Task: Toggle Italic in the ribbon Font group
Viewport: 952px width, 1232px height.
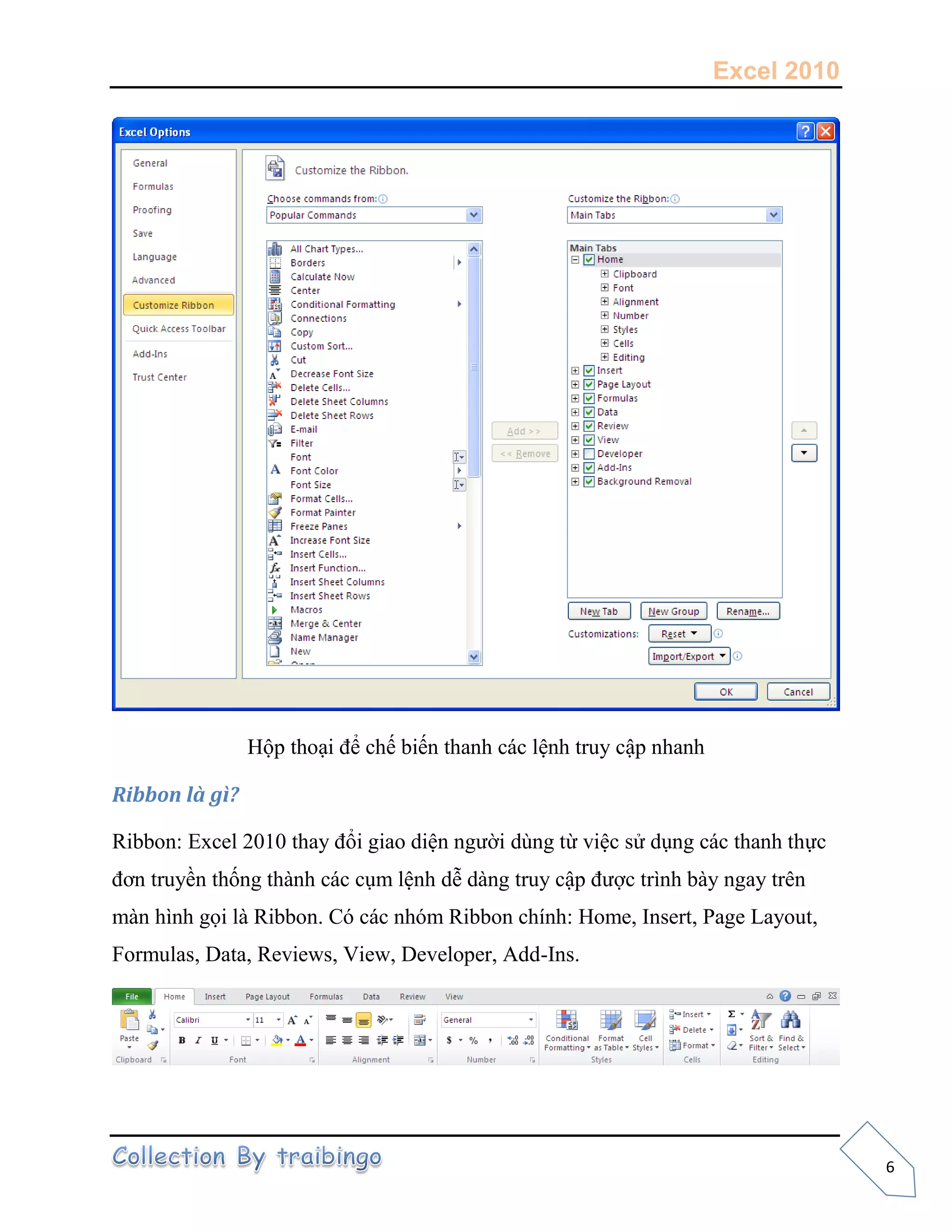Action: (x=198, y=1040)
